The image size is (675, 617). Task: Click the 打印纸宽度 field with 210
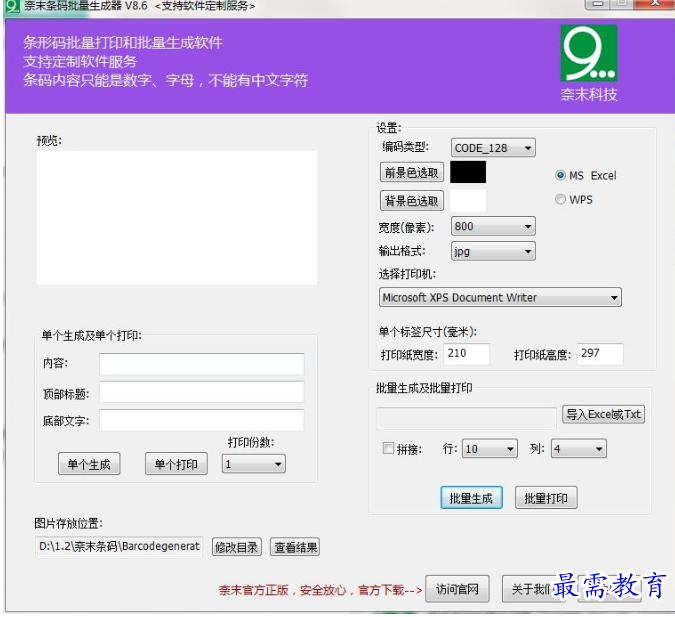pos(466,354)
